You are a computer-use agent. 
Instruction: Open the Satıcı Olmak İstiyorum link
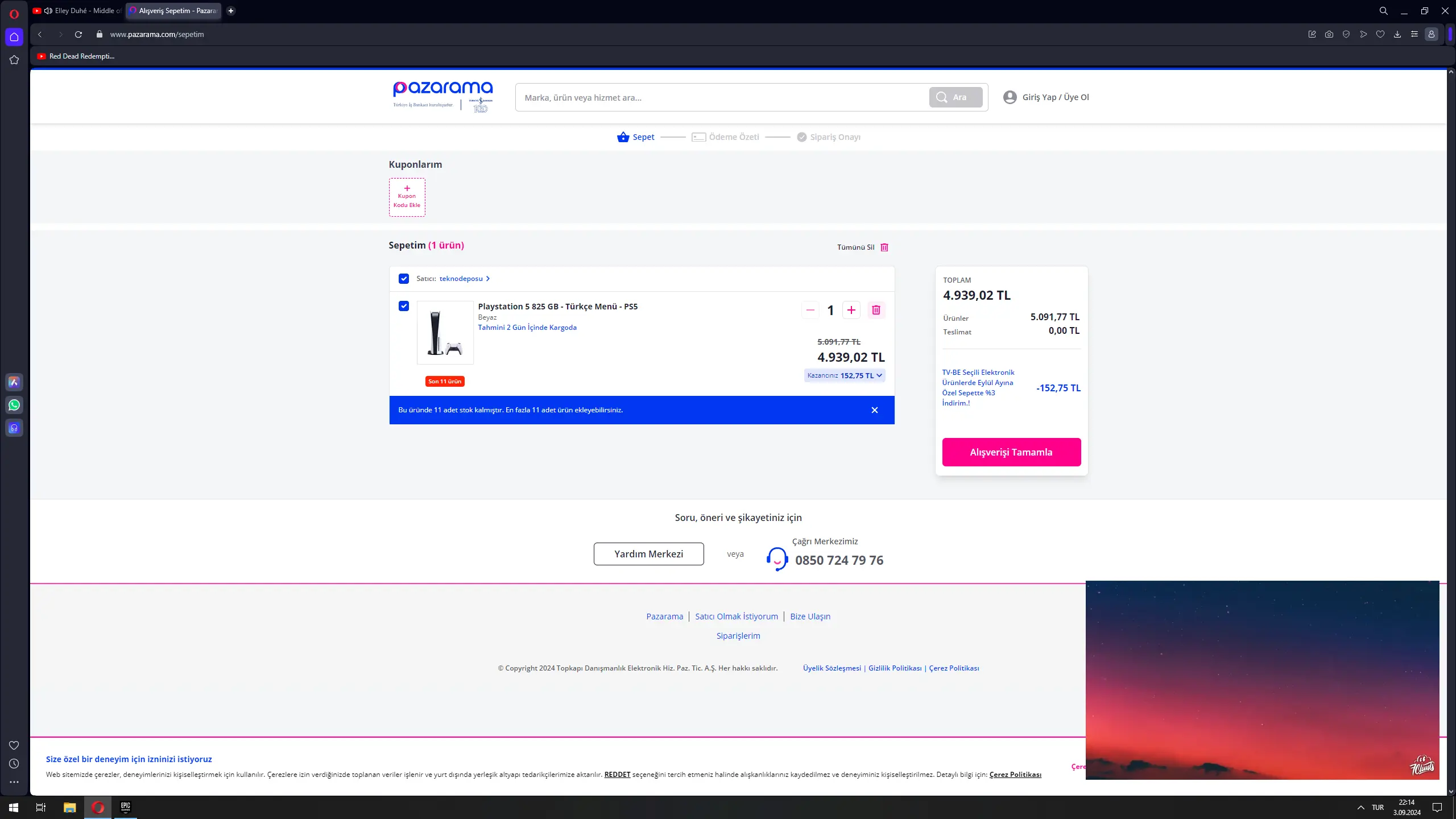[737, 617]
